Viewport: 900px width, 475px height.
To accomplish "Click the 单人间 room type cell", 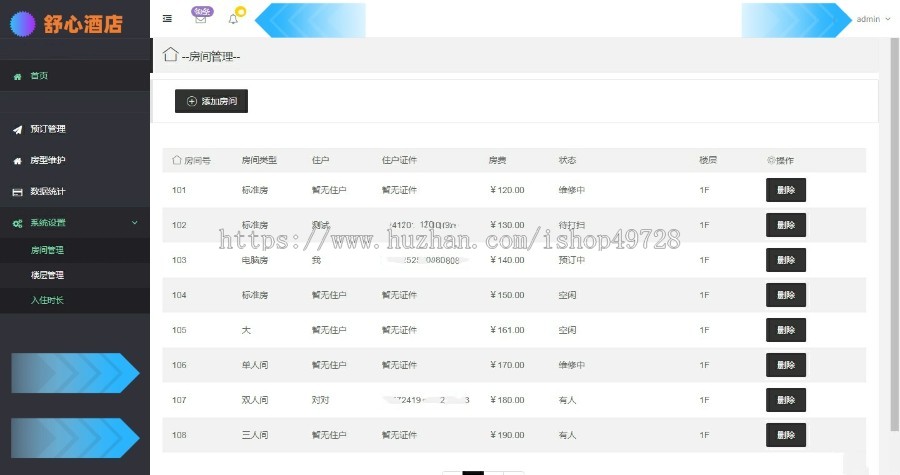I will click(255, 365).
